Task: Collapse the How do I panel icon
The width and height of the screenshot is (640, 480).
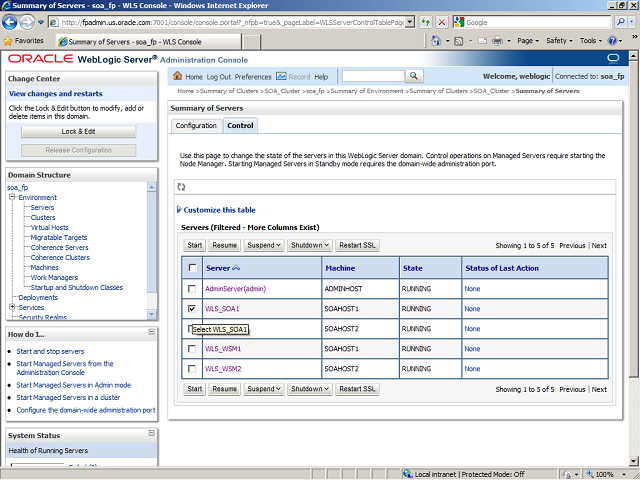Action: (x=151, y=334)
